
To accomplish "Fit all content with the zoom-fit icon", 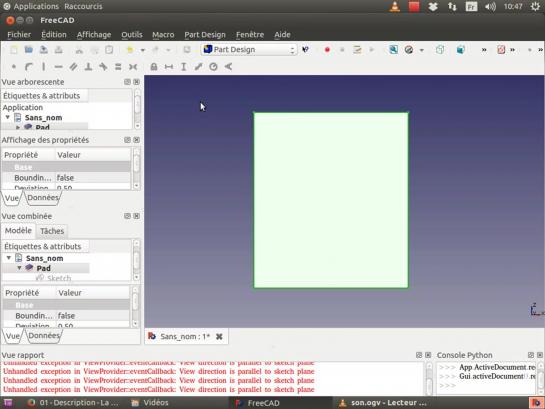I will [393, 50].
